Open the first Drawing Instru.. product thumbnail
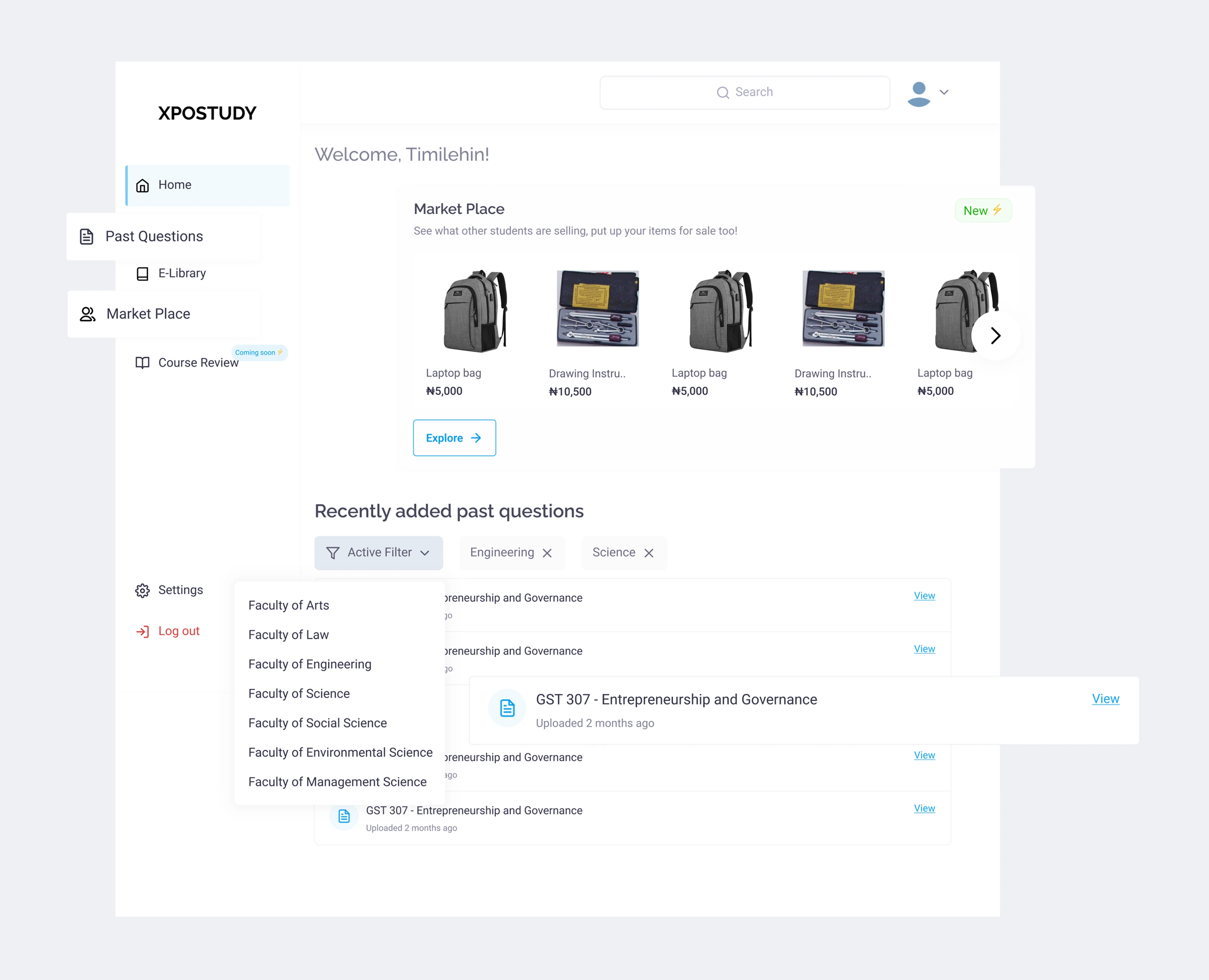 (597, 308)
